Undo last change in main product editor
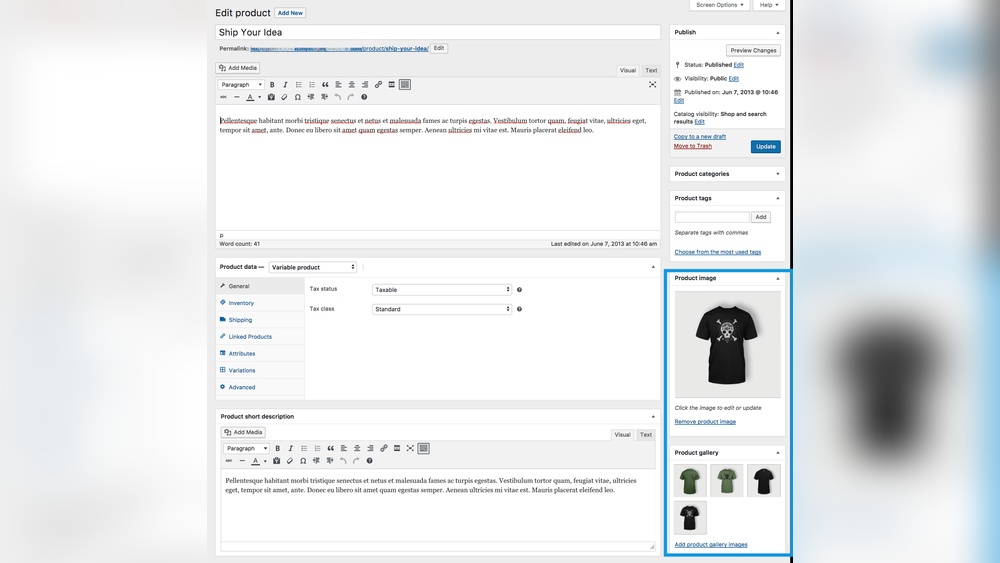The width and height of the screenshot is (1000, 563). [x=338, y=98]
